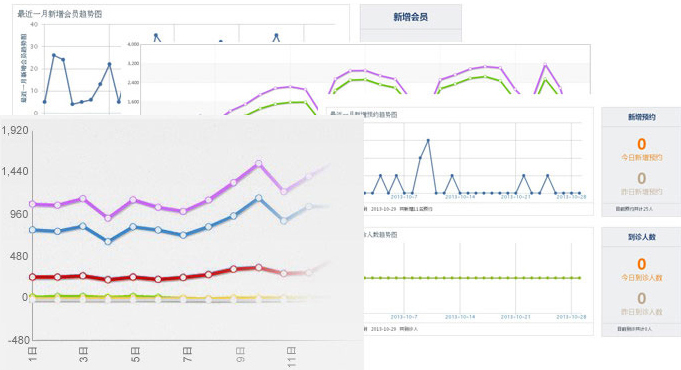The width and height of the screenshot is (681, 370).
Task: Click 2013-10-21 date in appointment trend chart
Action: coord(516,197)
